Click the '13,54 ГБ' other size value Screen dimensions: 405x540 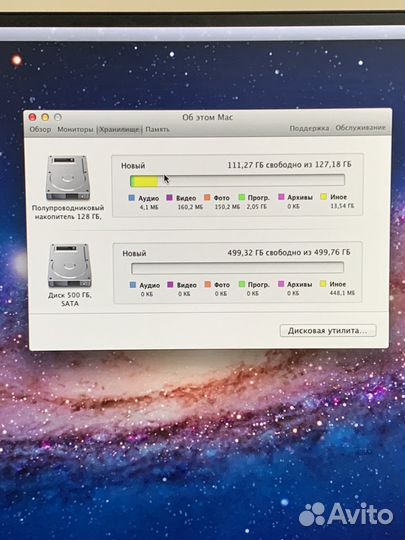[x=342, y=206]
